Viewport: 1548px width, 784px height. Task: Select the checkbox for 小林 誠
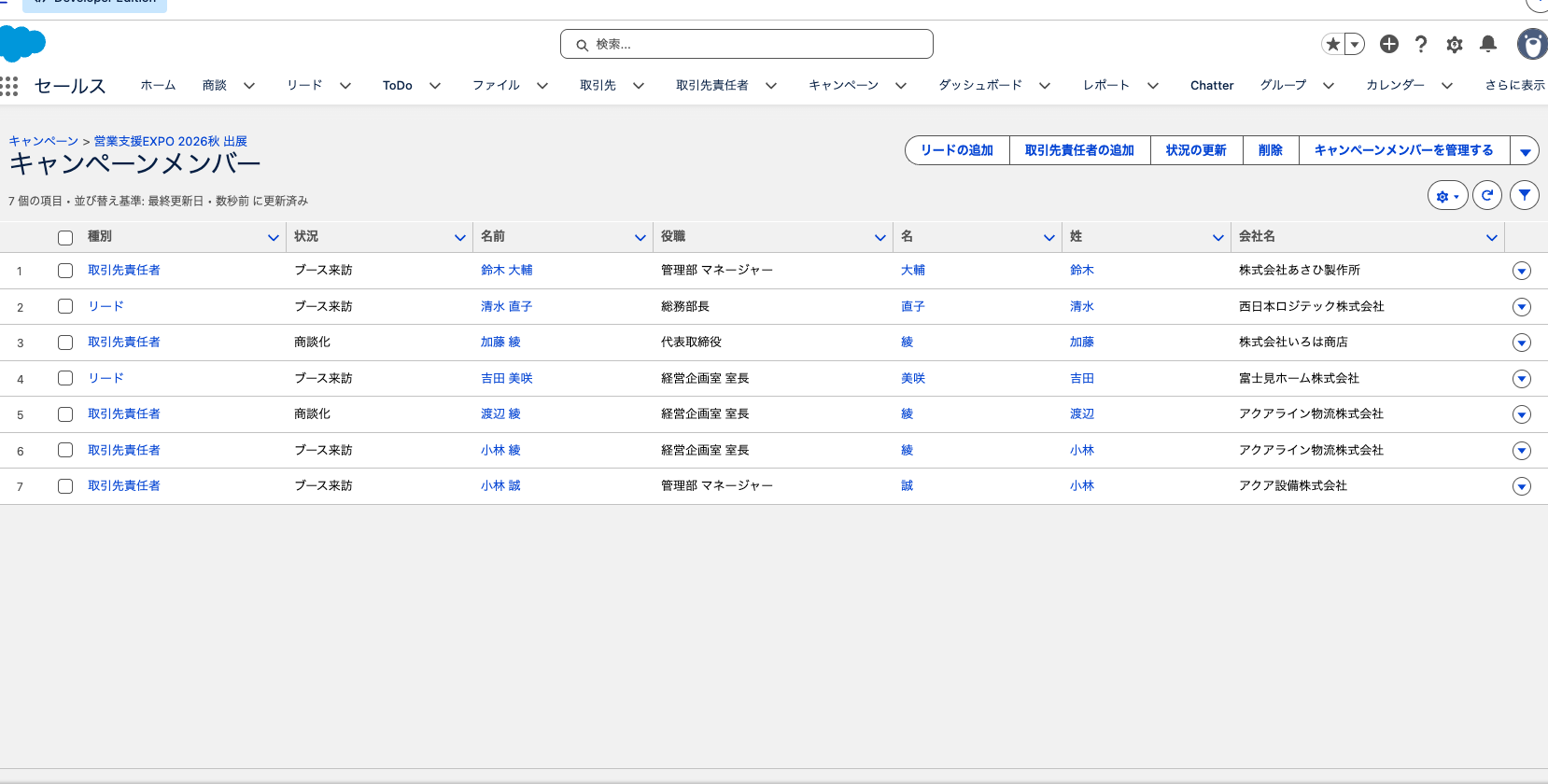[65, 486]
